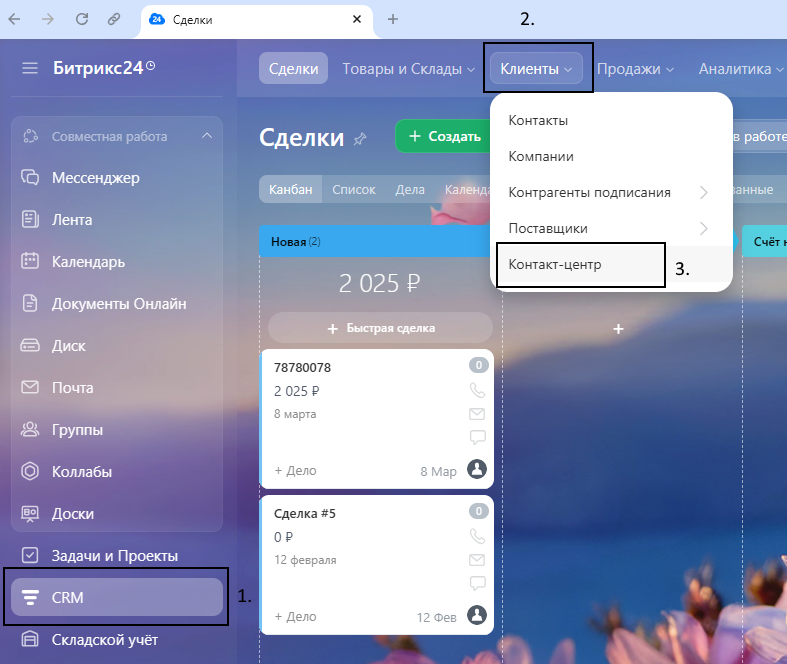Click + Дело on Сделка #5
787x664 pixels.
pyautogui.click(x=296, y=617)
